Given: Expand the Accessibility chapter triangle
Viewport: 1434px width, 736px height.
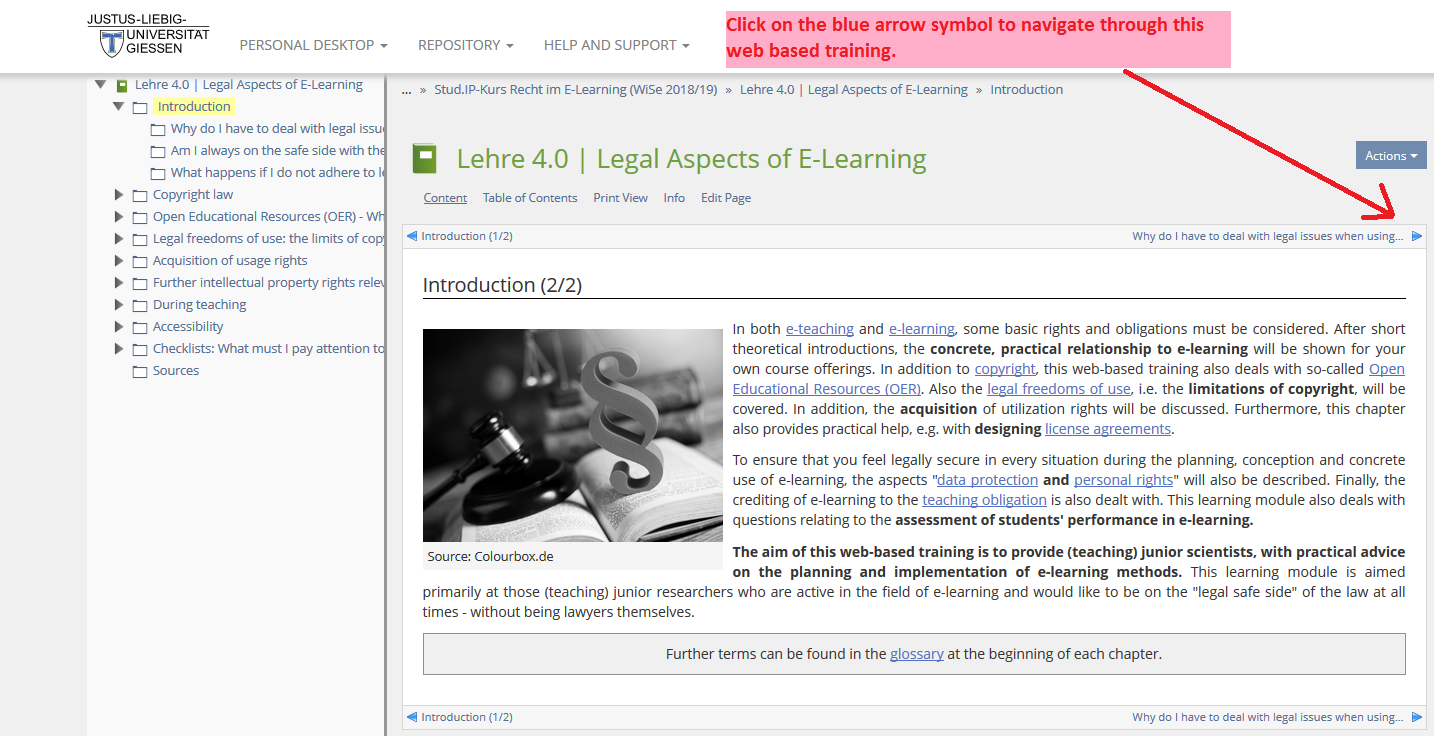Looking at the screenshot, I should [x=119, y=327].
